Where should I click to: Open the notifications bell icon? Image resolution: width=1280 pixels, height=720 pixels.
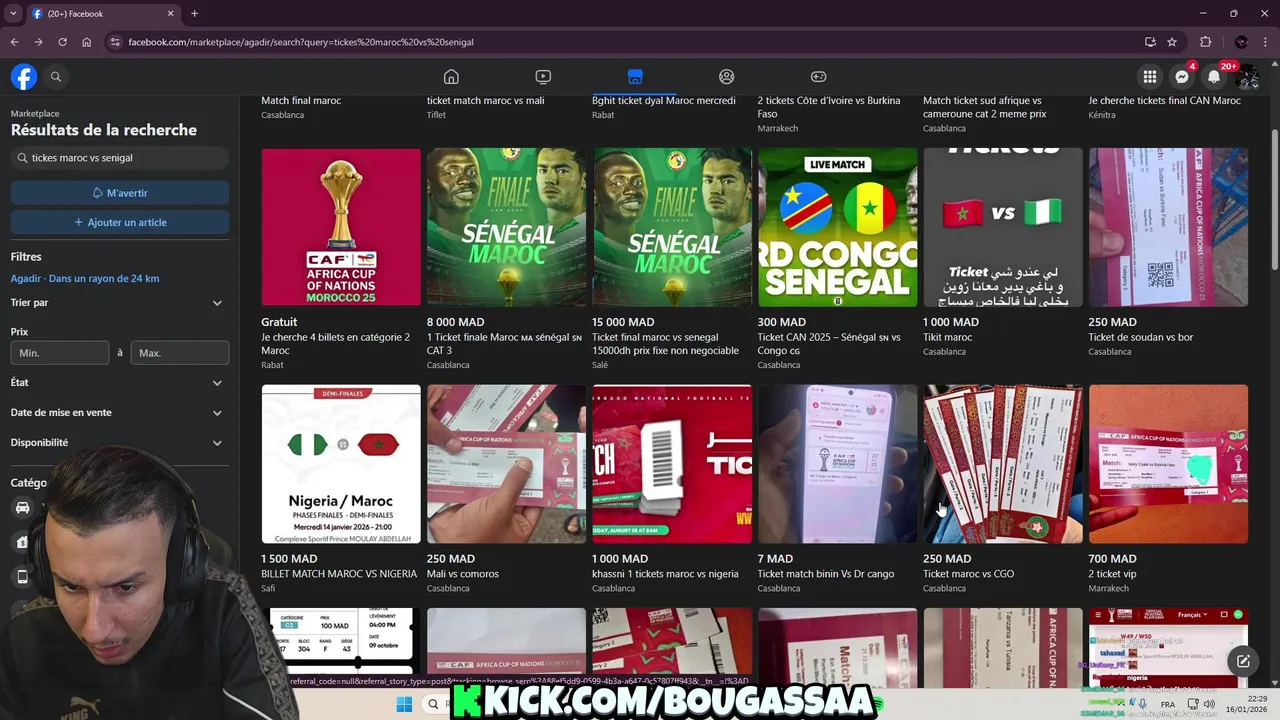coord(1214,77)
